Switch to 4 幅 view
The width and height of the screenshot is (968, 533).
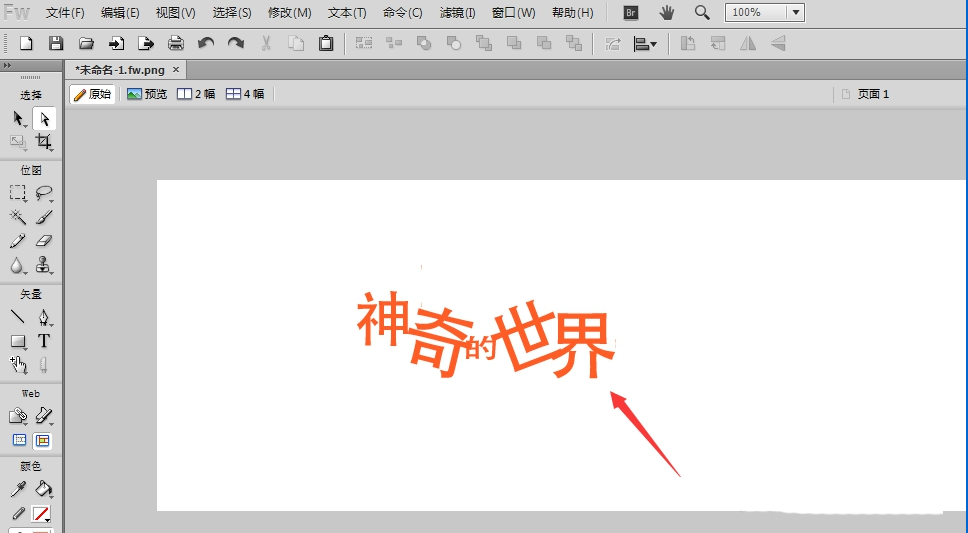pyautogui.click(x=245, y=94)
